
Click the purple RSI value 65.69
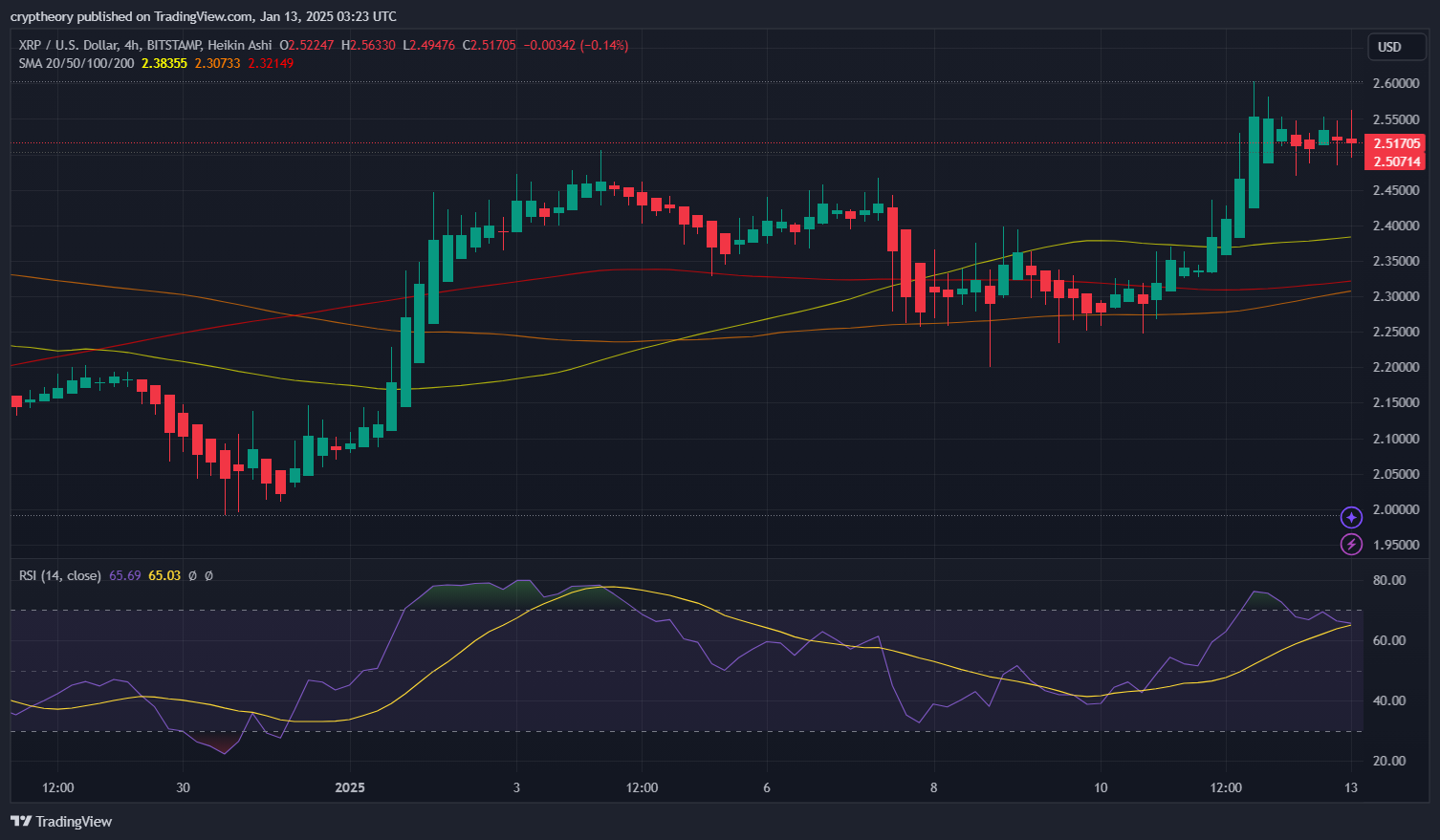pyautogui.click(x=125, y=575)
